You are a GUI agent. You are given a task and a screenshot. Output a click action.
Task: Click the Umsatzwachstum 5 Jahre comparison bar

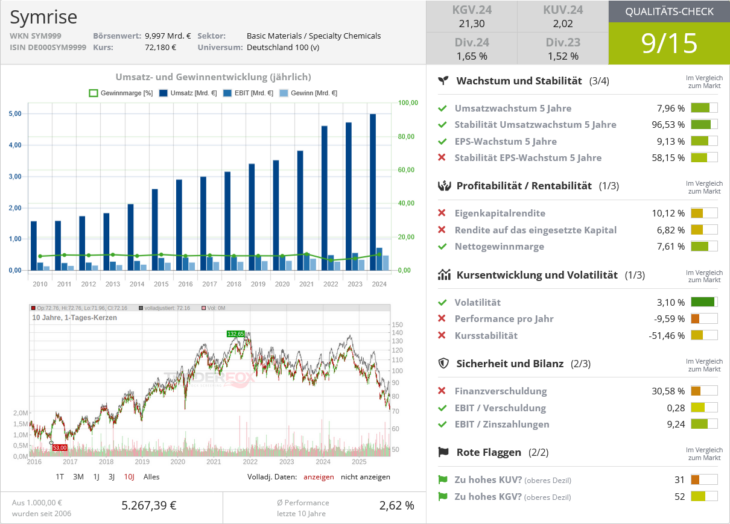tap(704, 108)
